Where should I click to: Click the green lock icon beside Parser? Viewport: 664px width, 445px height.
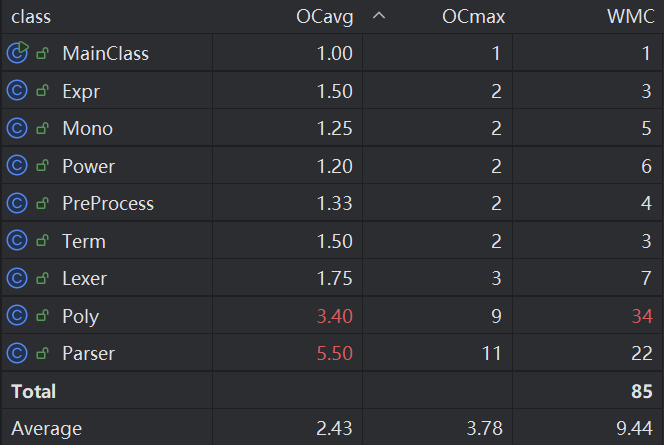[42, 353]
